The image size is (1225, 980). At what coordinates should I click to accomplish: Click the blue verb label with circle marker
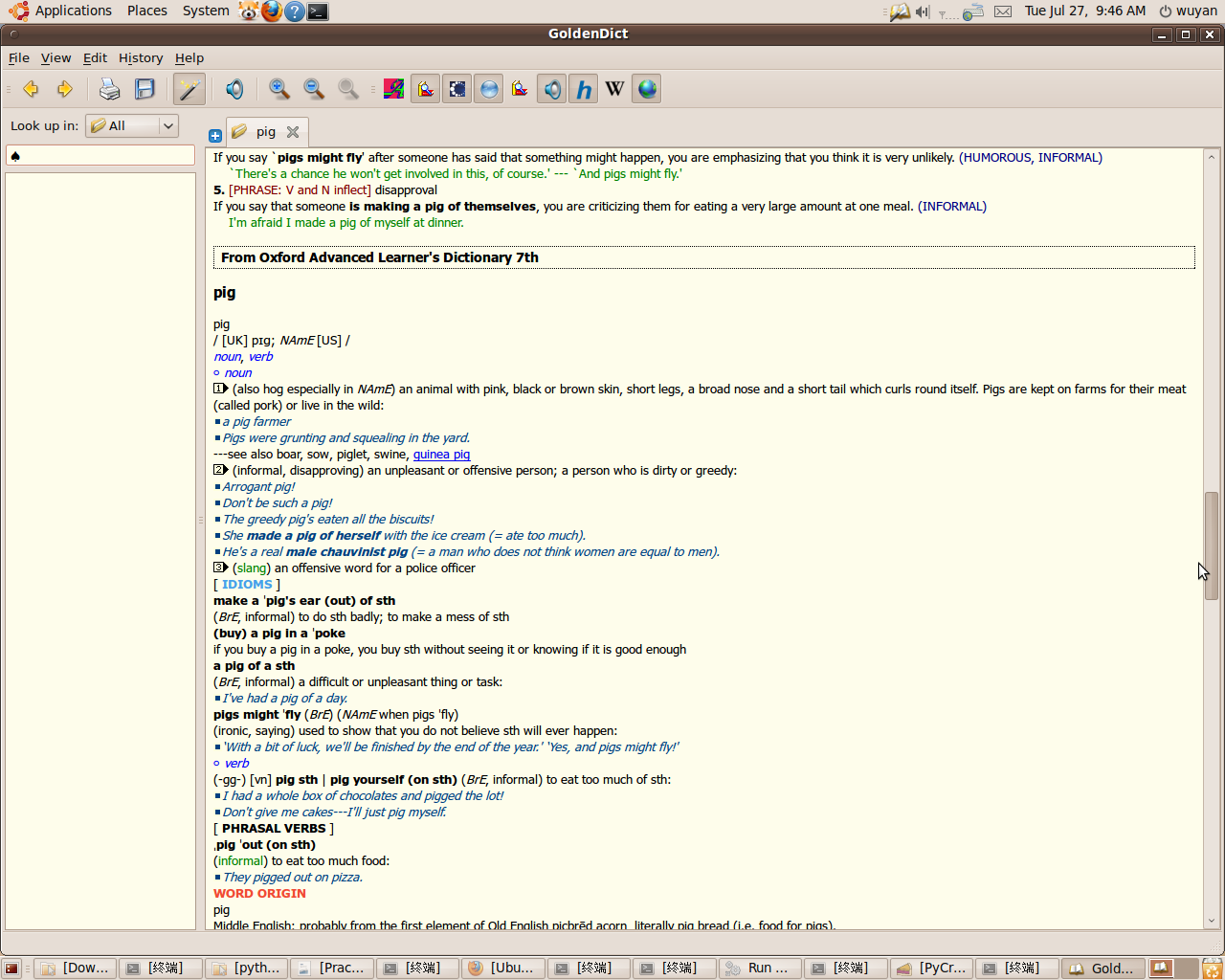tap(236, 764)
